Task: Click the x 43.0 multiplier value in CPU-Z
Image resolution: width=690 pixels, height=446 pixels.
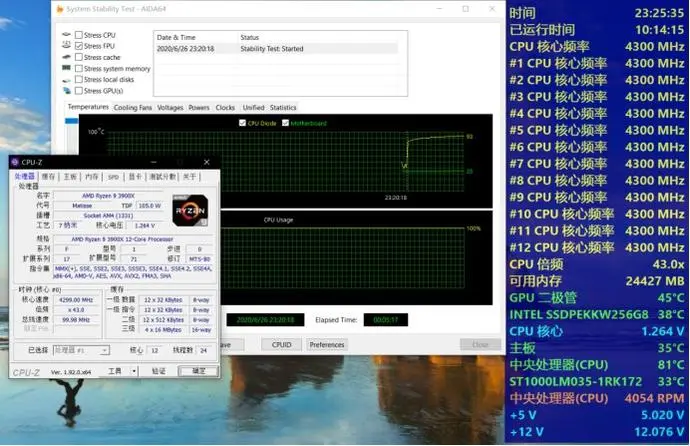Action: click(76, 310)
